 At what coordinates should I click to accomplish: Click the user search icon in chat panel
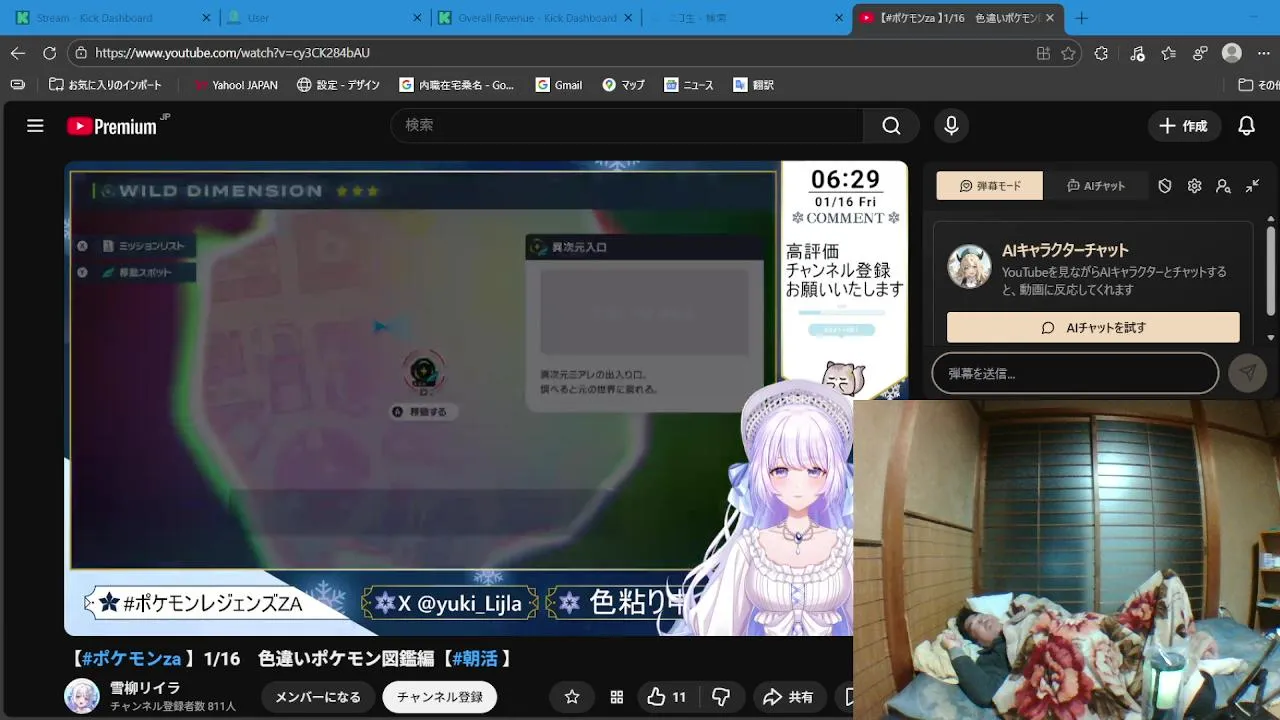(1223, 186)
